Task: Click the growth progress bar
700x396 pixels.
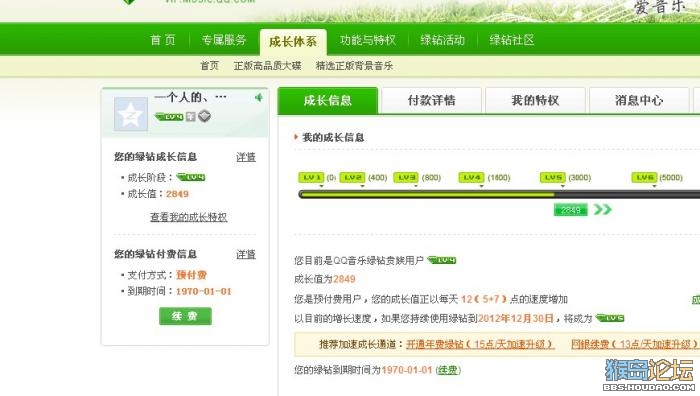Action: (x=499, y=195)
